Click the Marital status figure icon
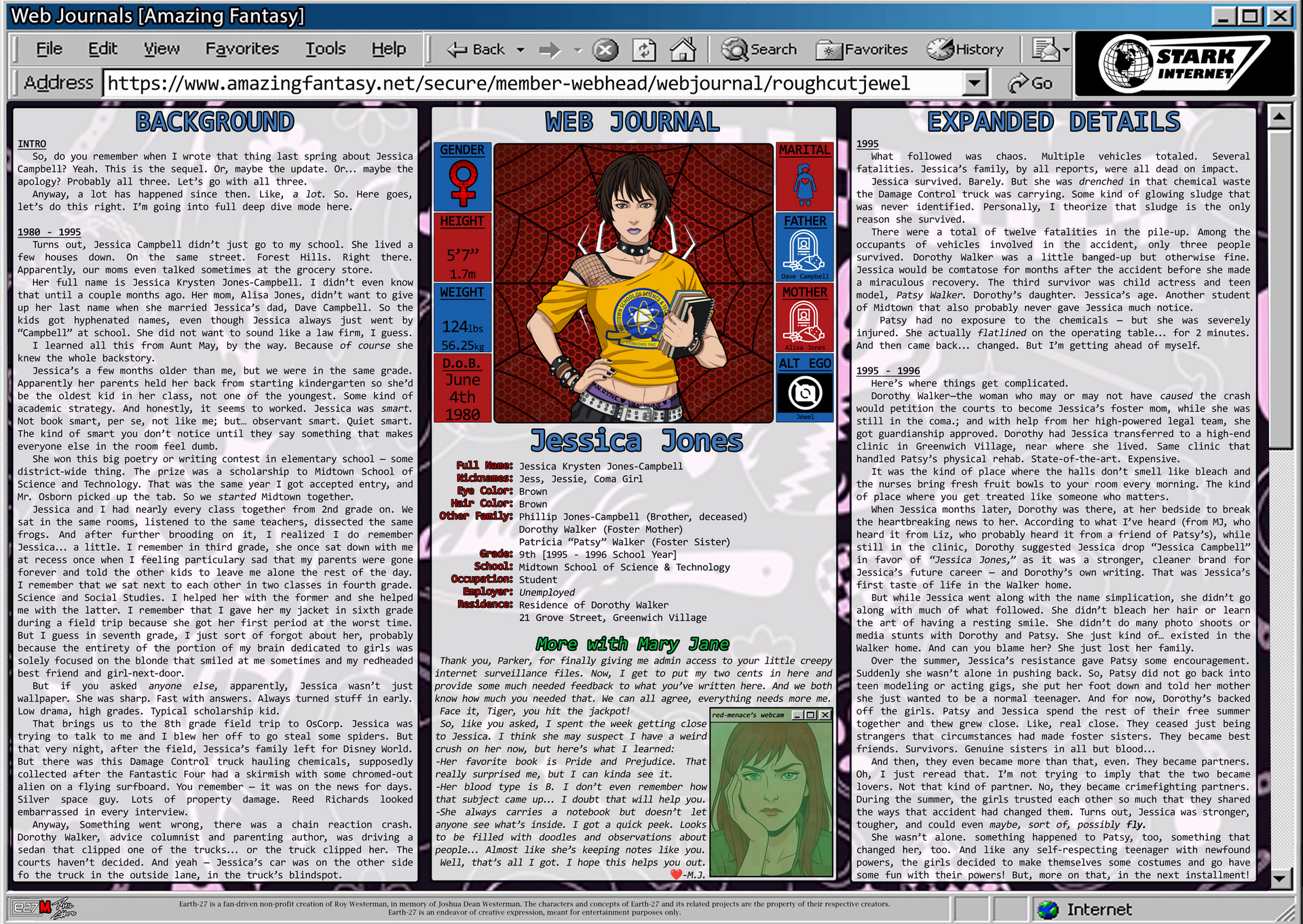 tap(804, 184)
